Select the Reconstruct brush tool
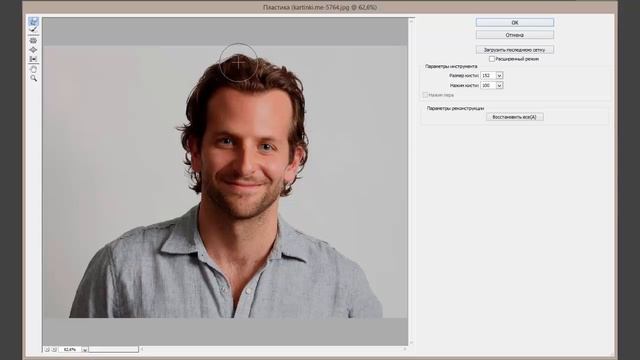This screenshot has width=640, height=360. click(x=33, y=30)
